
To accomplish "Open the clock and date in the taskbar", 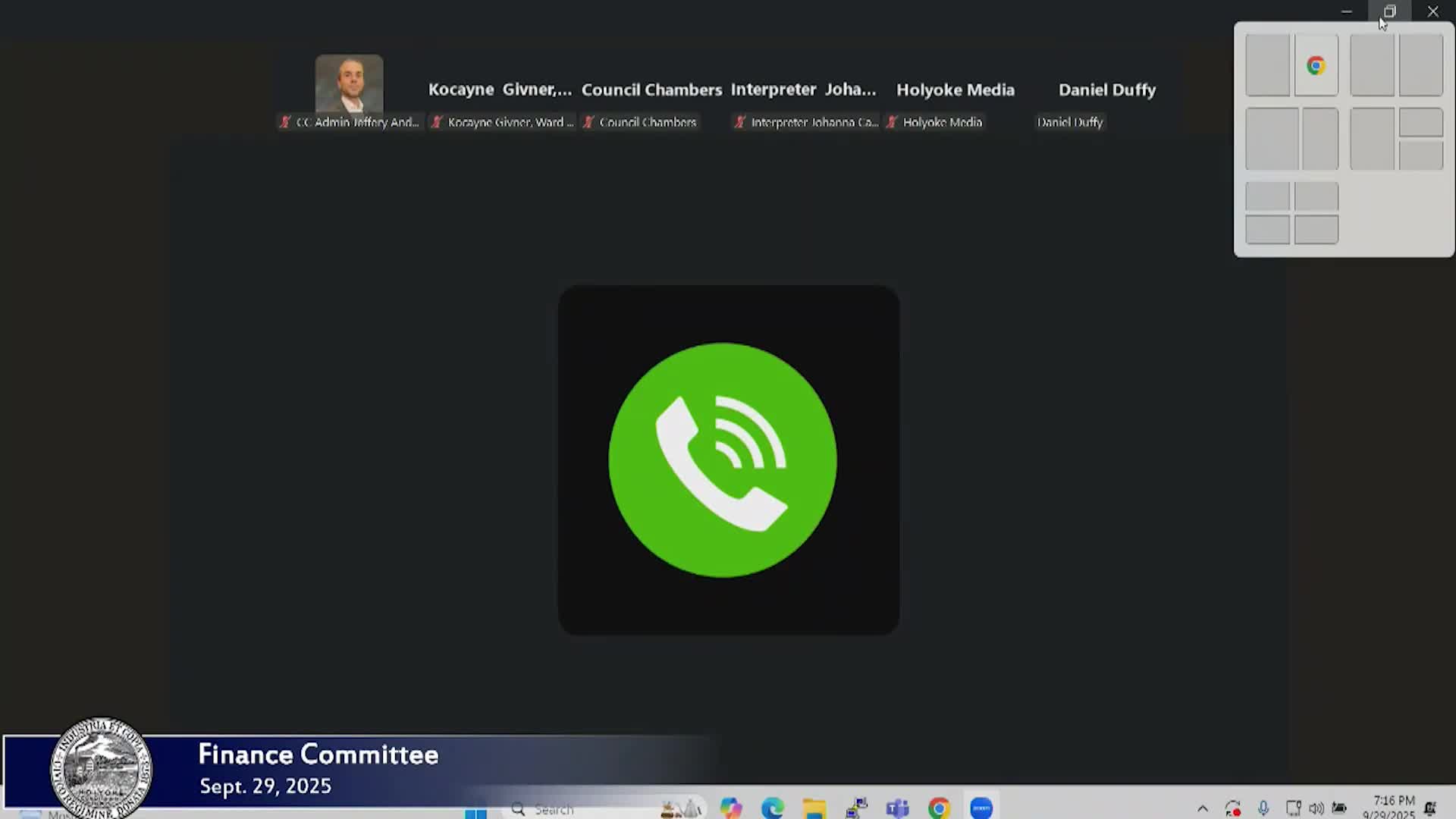I will pyautogui.click(x=1392, y=808).
